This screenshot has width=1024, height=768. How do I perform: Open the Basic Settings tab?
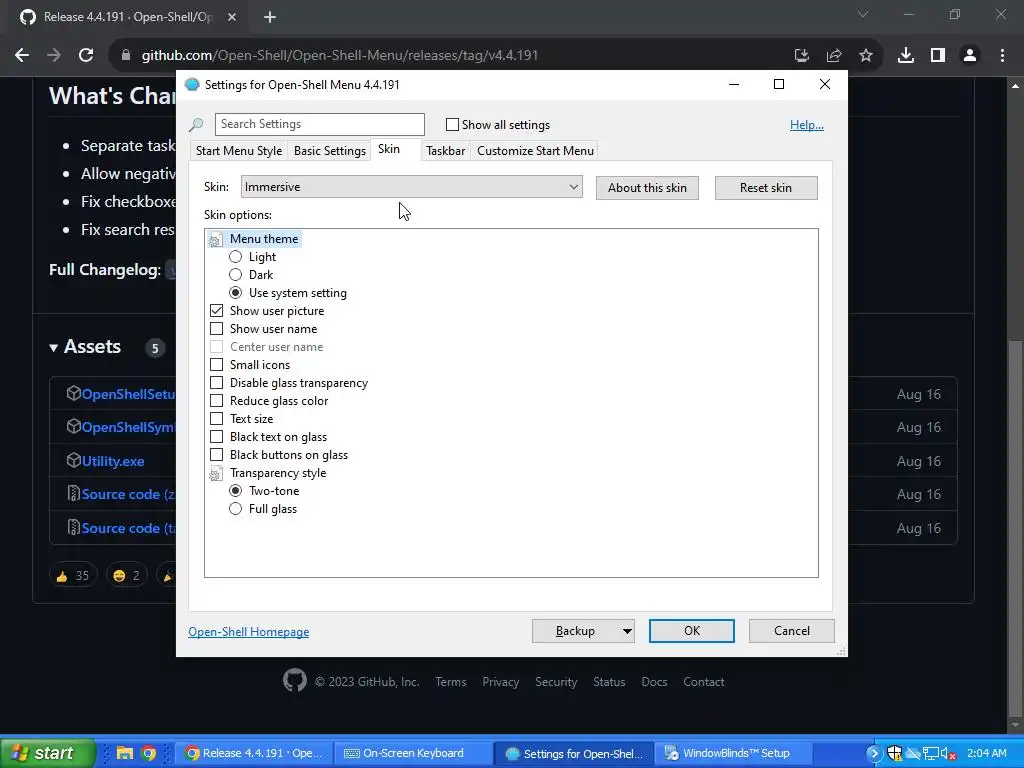330,151
